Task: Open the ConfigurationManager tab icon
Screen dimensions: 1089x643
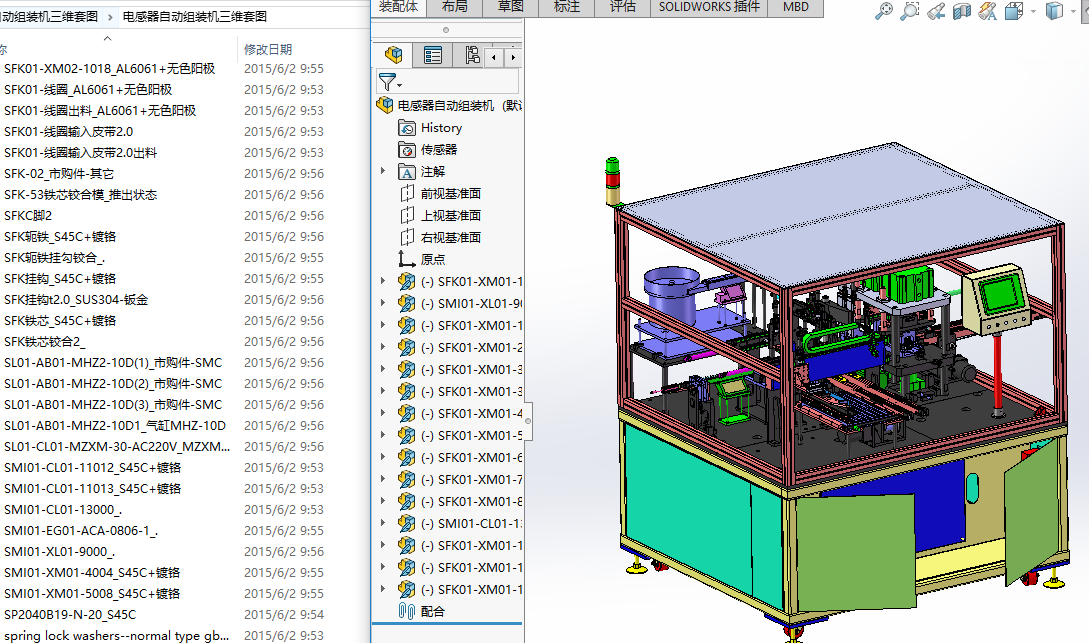Action: pyautogui.click(x=472, y=56)
